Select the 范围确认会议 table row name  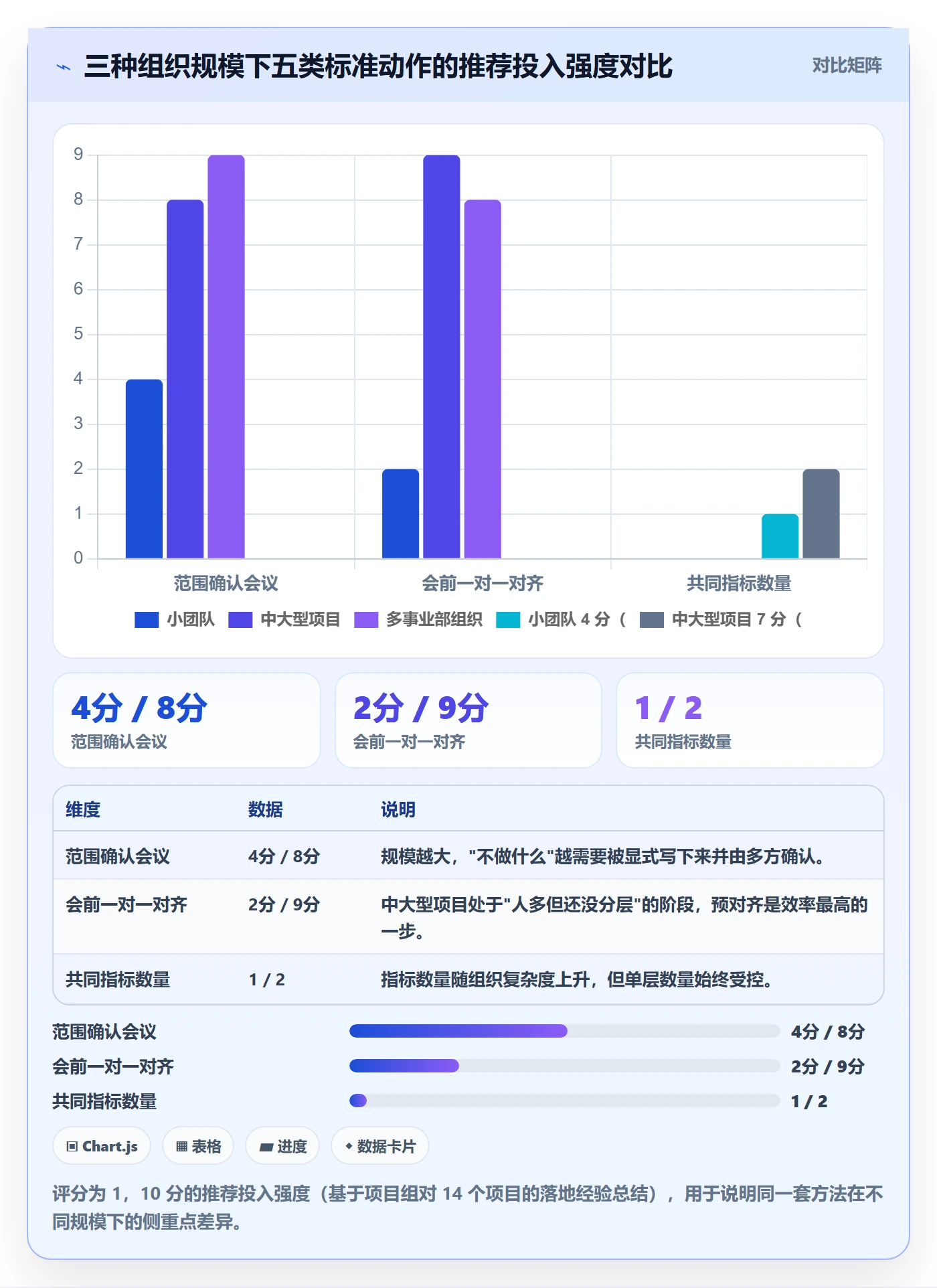tap(118, 856)
